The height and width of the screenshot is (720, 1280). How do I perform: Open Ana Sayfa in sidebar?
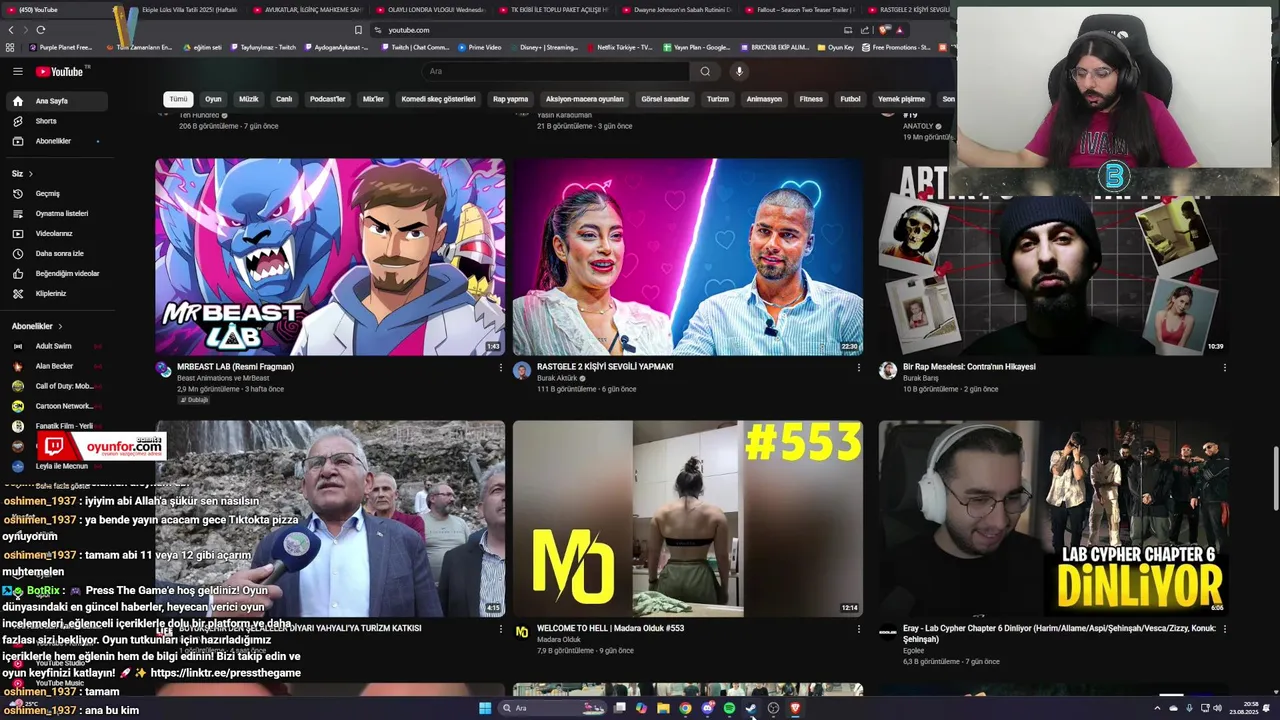55,101
